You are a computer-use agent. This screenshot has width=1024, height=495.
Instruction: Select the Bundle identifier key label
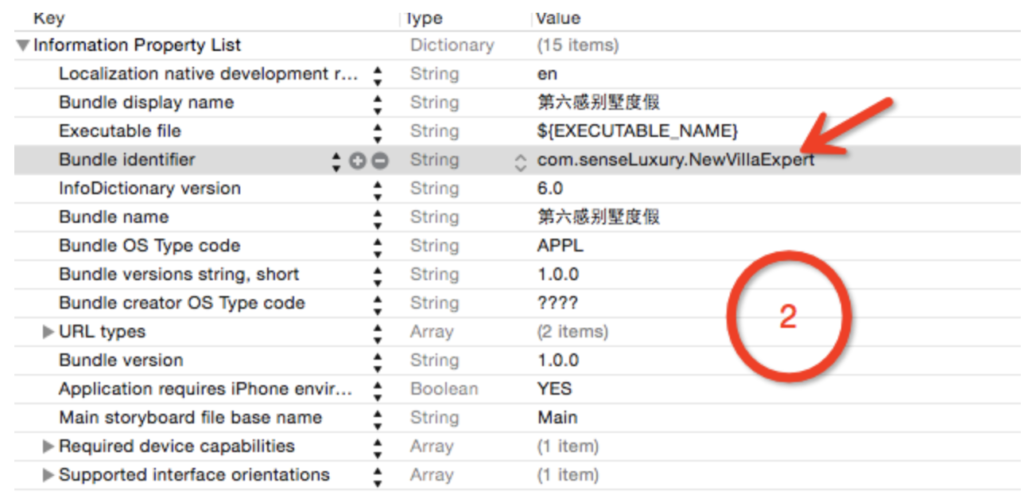[x=127, y=160]
